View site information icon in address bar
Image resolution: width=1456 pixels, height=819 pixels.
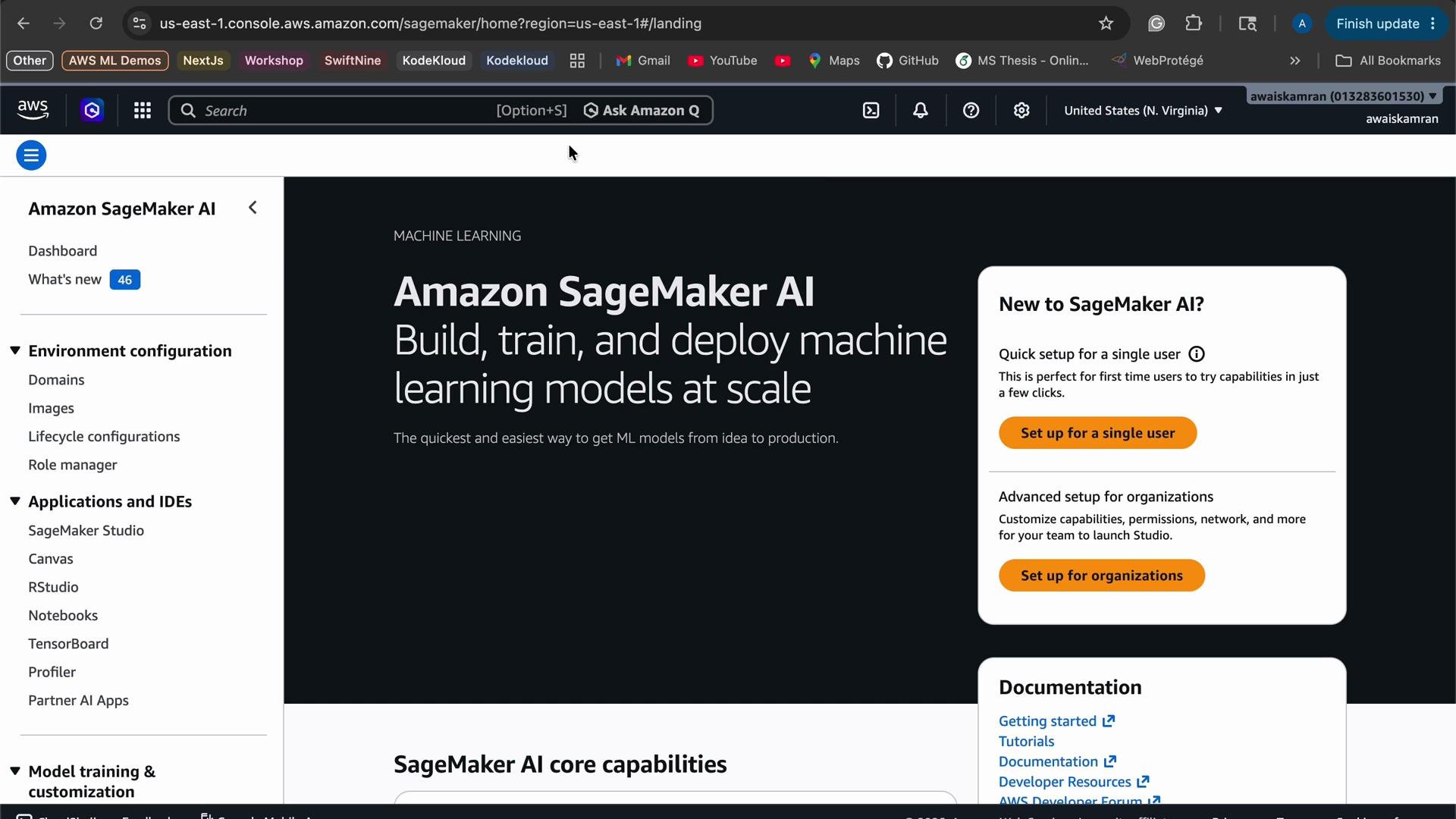pyautogui.click(x=140, y=24)
